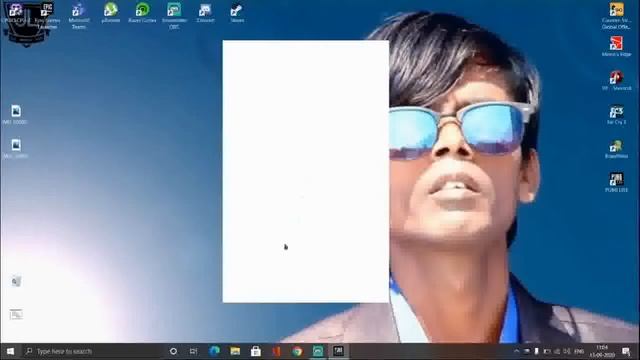Image resolution: width=640 pixels, height=360 pixels.
Task: Open File Explorer from the taskbar
Action: pyautogui.click(x=235, y=351)
